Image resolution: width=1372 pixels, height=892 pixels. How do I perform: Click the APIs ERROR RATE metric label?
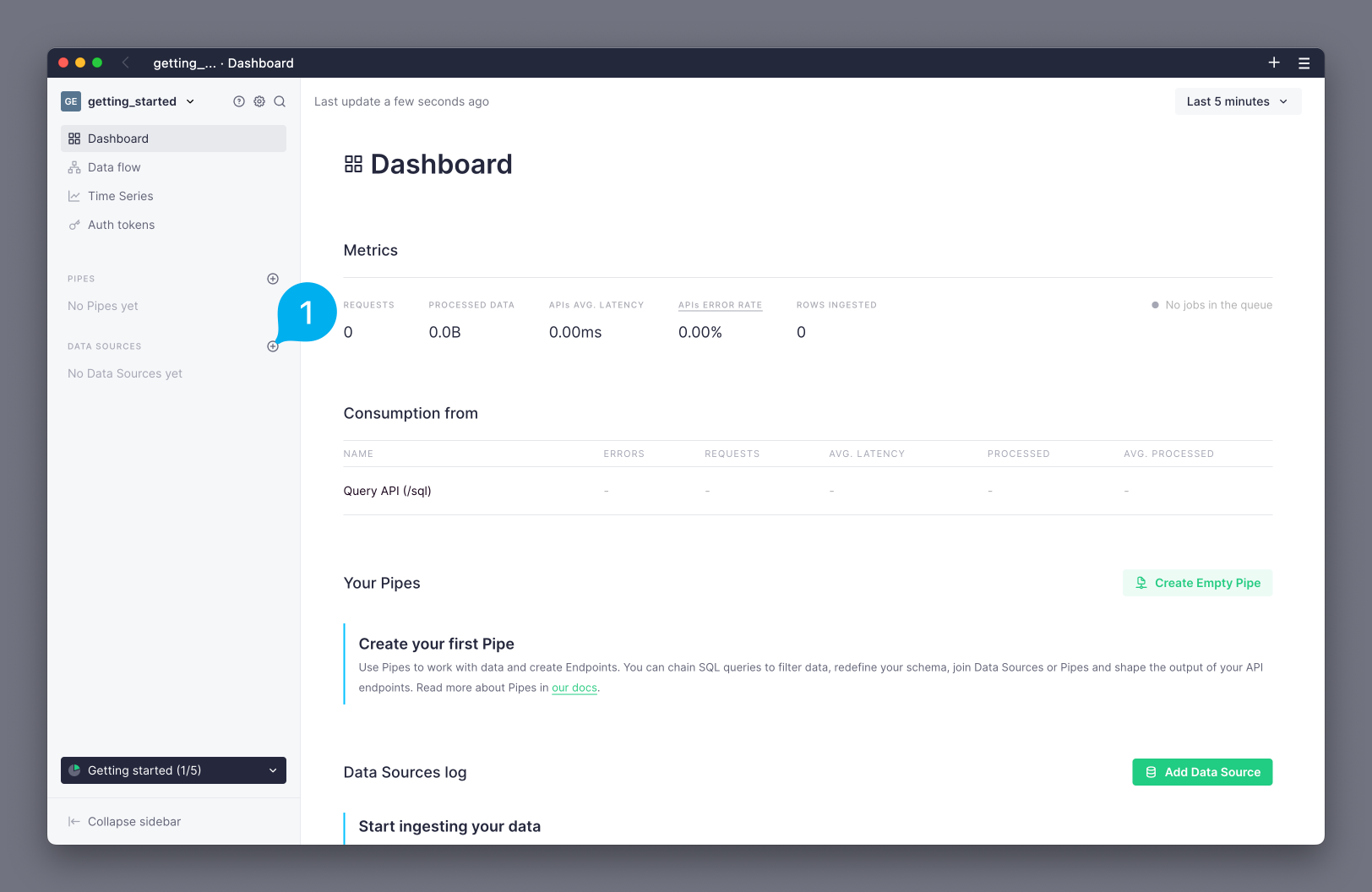pyautogui.click(x=720, y=305)
